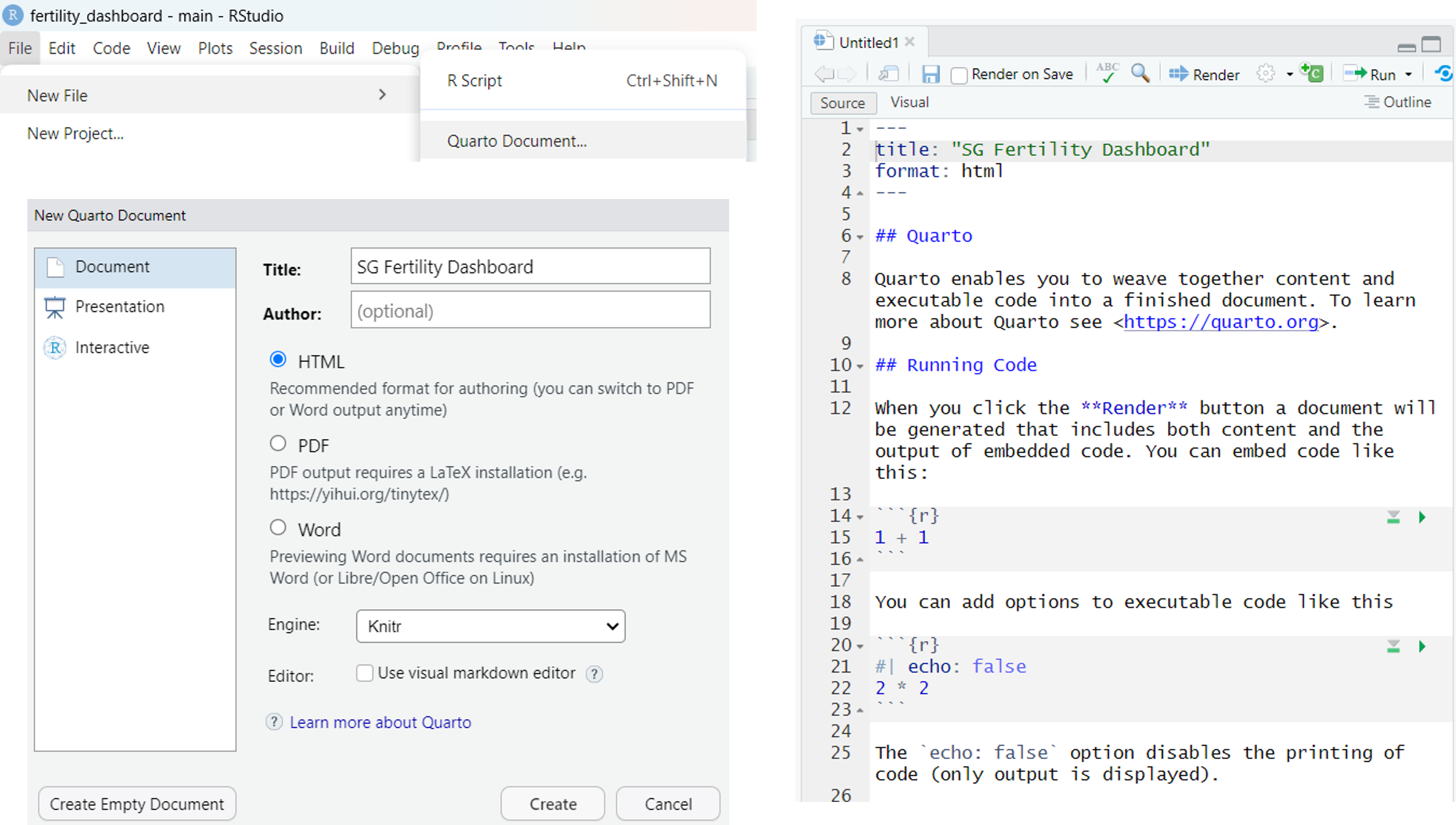Select the PDF output format
1456x825 pixels.
pyautogui.click(x=278, y=444)
